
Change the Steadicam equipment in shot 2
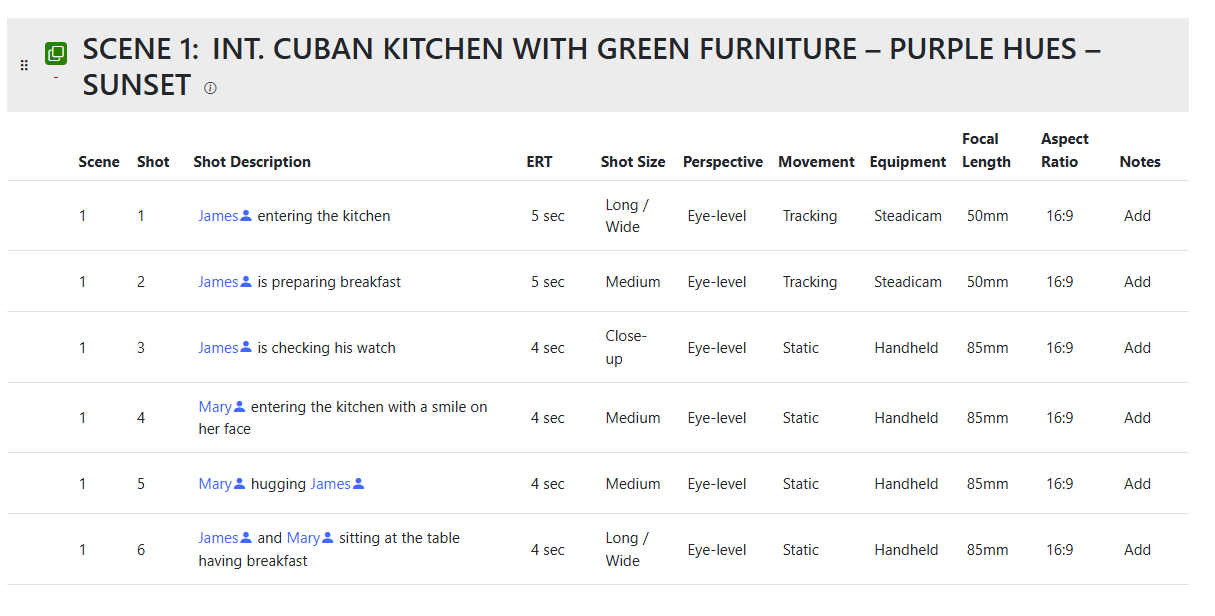point(908,282)
